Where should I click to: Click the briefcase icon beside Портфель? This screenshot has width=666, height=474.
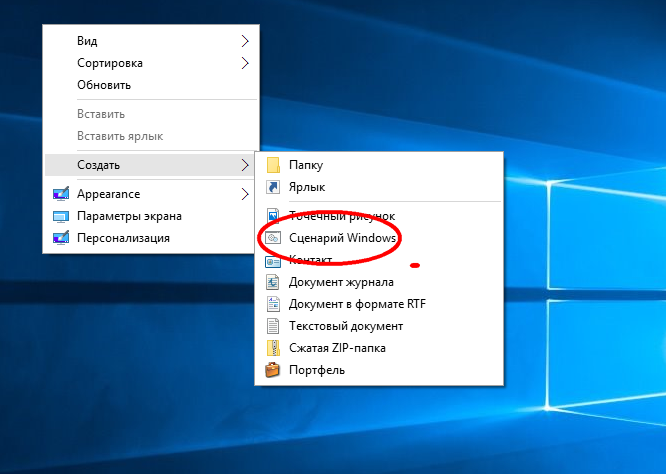pos(273,370)
